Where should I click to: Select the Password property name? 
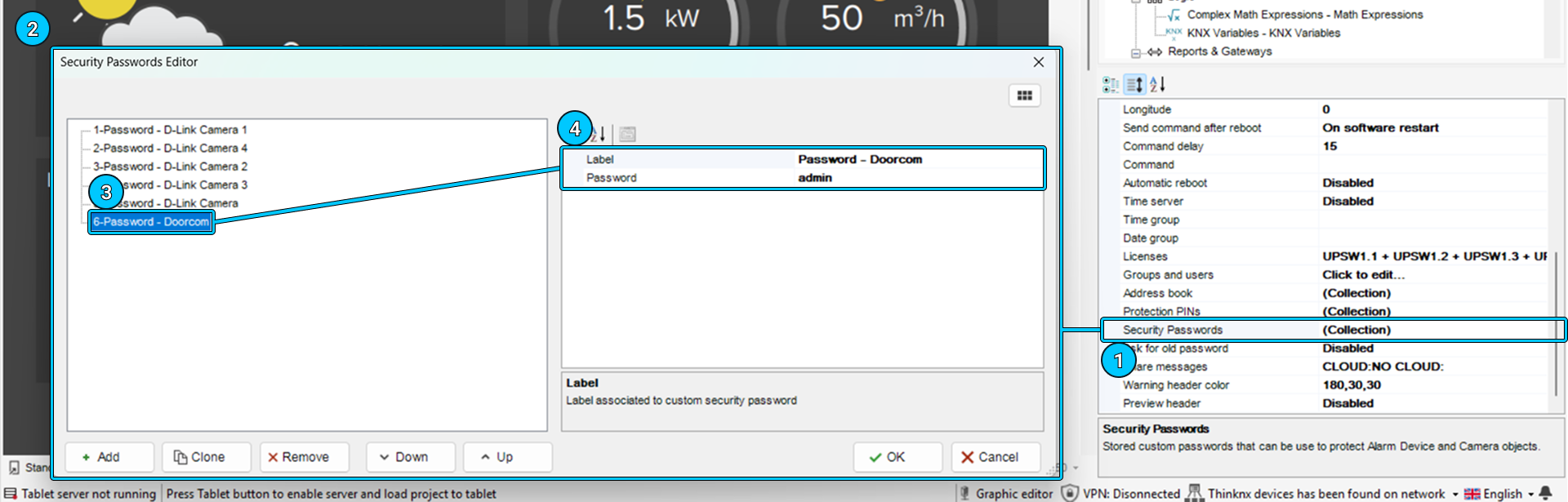coord(611,178)
